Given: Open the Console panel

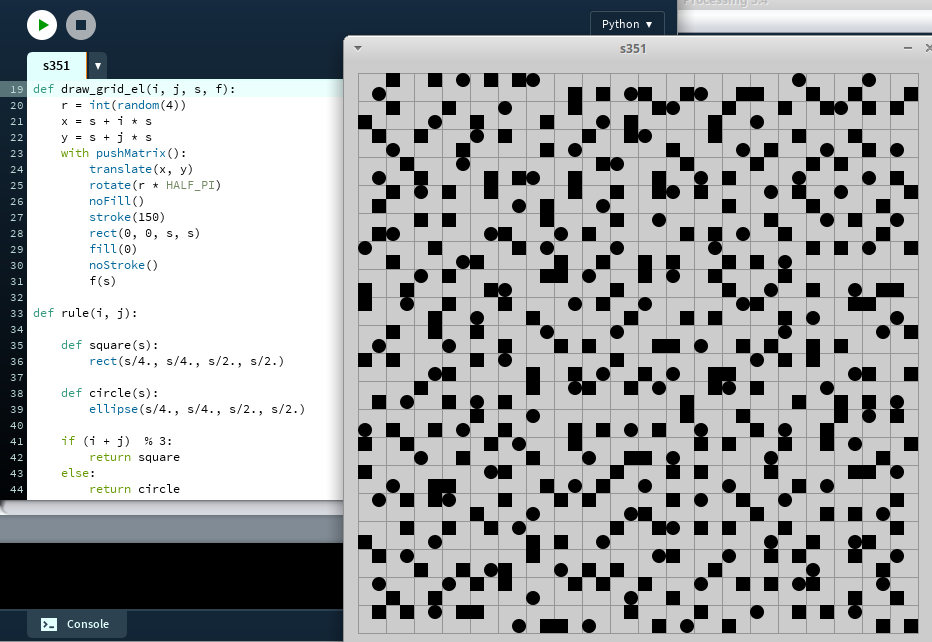Looking at the screenshot, I should click(77, 624).
